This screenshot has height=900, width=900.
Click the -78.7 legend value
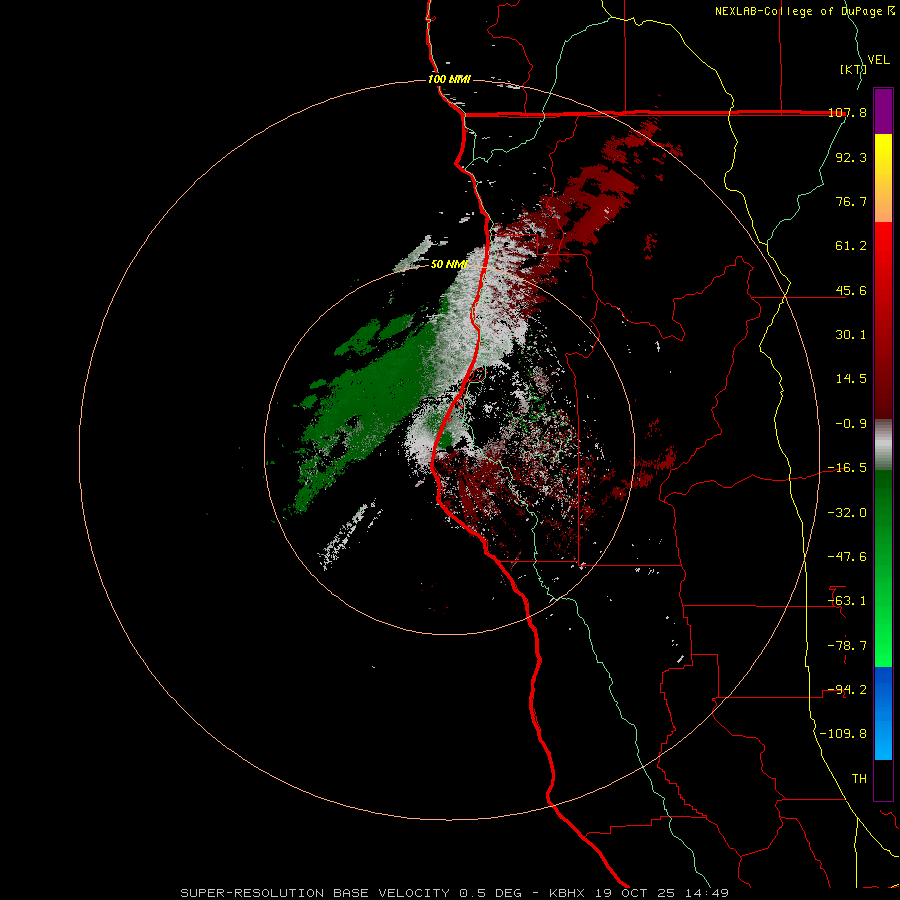tap(847, 646)
